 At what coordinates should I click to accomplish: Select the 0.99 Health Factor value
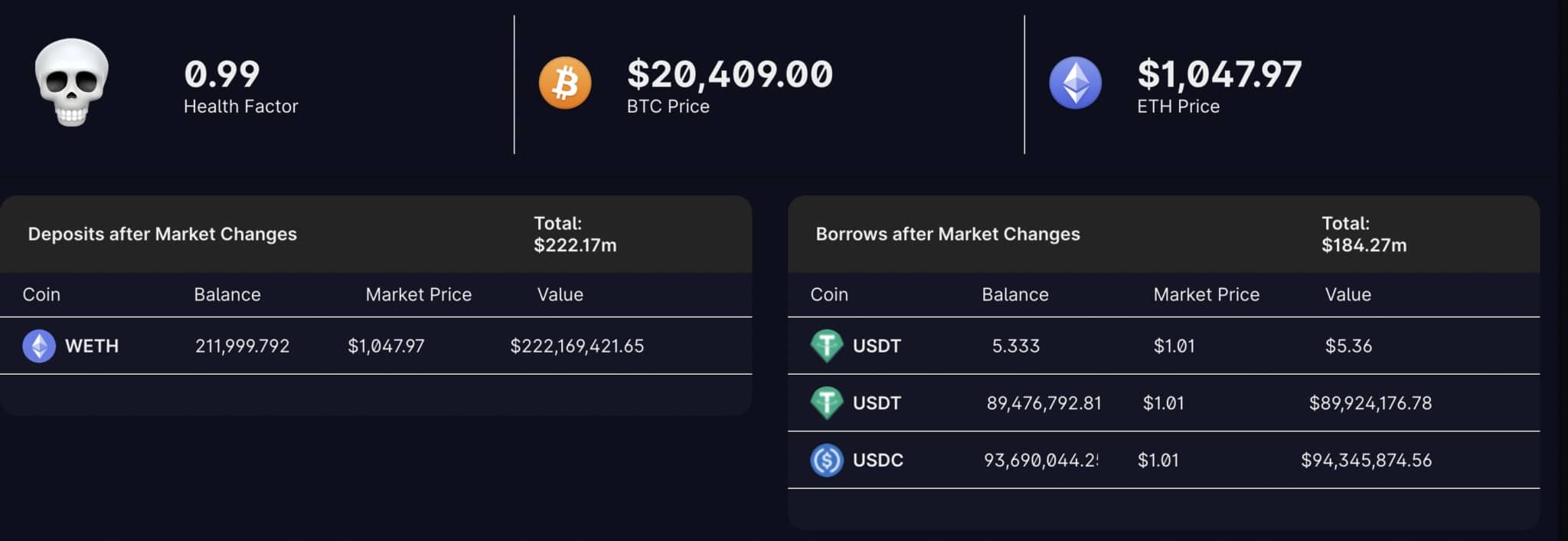222,74
